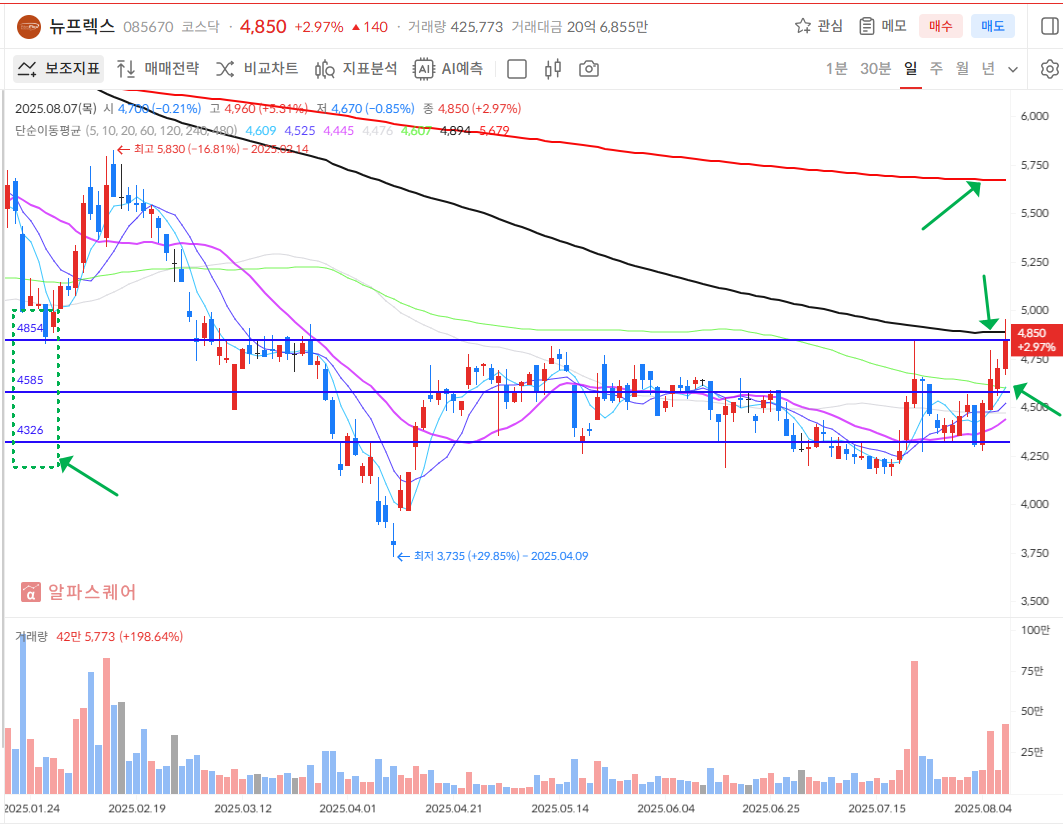The height and width of the screenshot is (827, 1063).
Task: Add stock to favorites with 관심 star
Action: point(818,26)
